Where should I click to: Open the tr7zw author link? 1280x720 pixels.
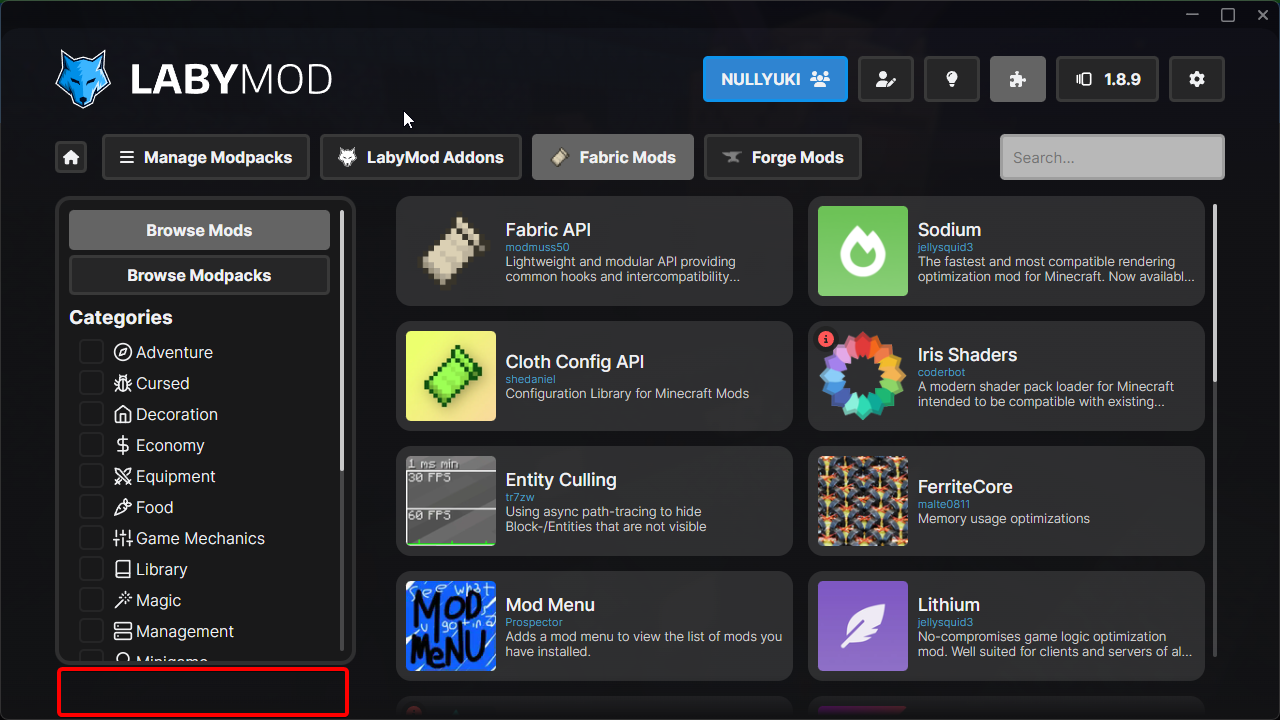tap(520, 497)
